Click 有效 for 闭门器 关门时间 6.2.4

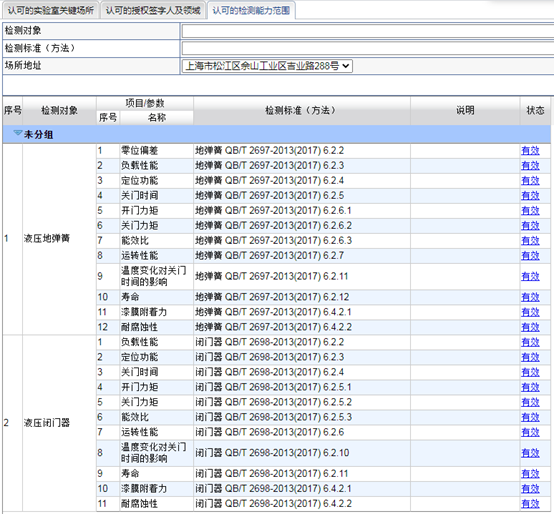pyautogui.click(x=530, y=372)
